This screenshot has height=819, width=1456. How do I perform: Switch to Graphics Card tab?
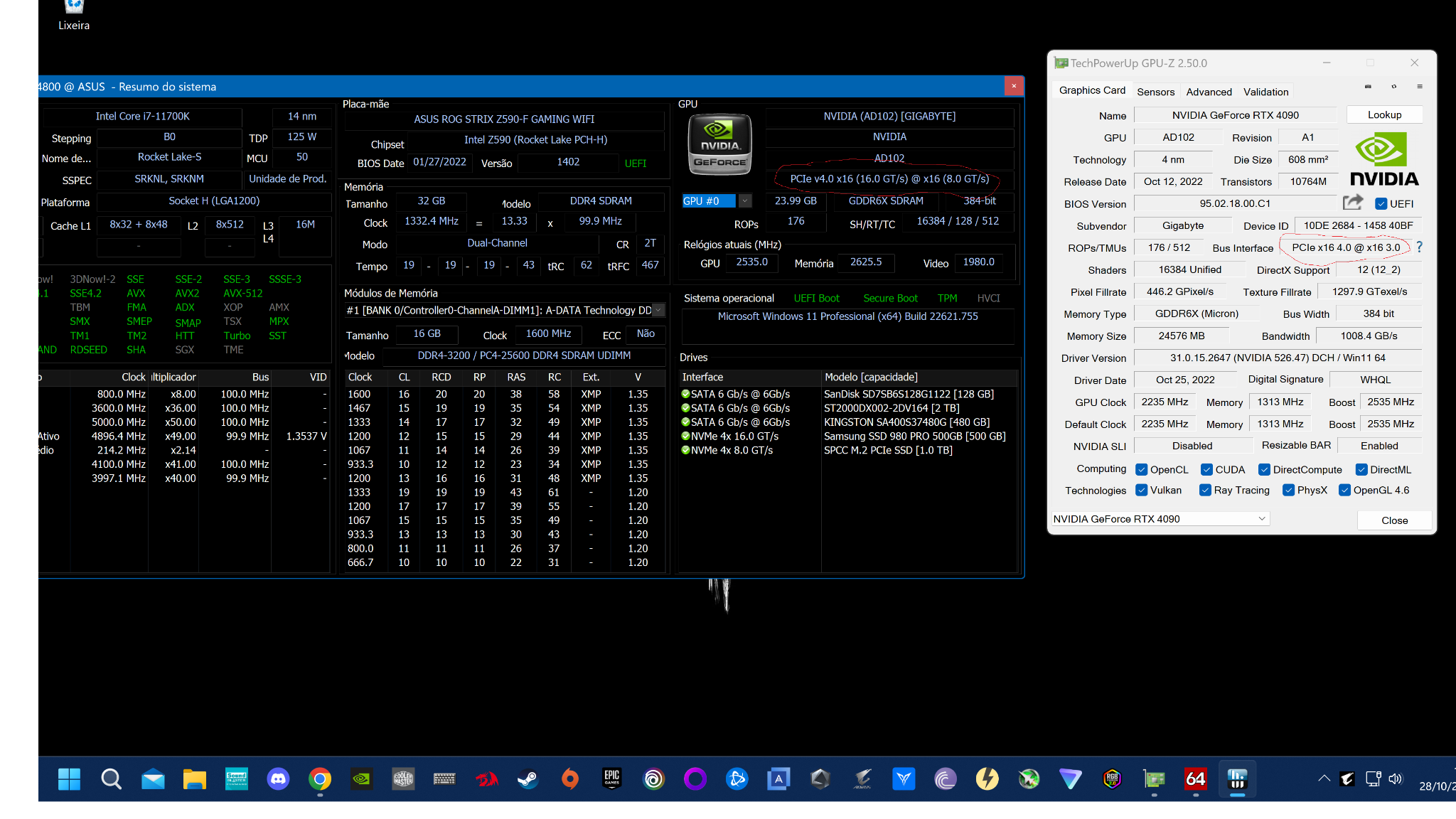(1092, 90)
